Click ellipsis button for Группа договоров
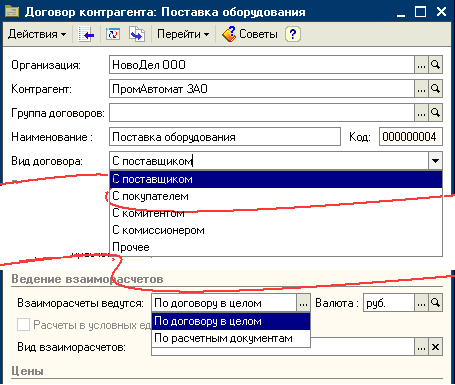This screenshot has height=385, width=455. (x=421, y=113)
